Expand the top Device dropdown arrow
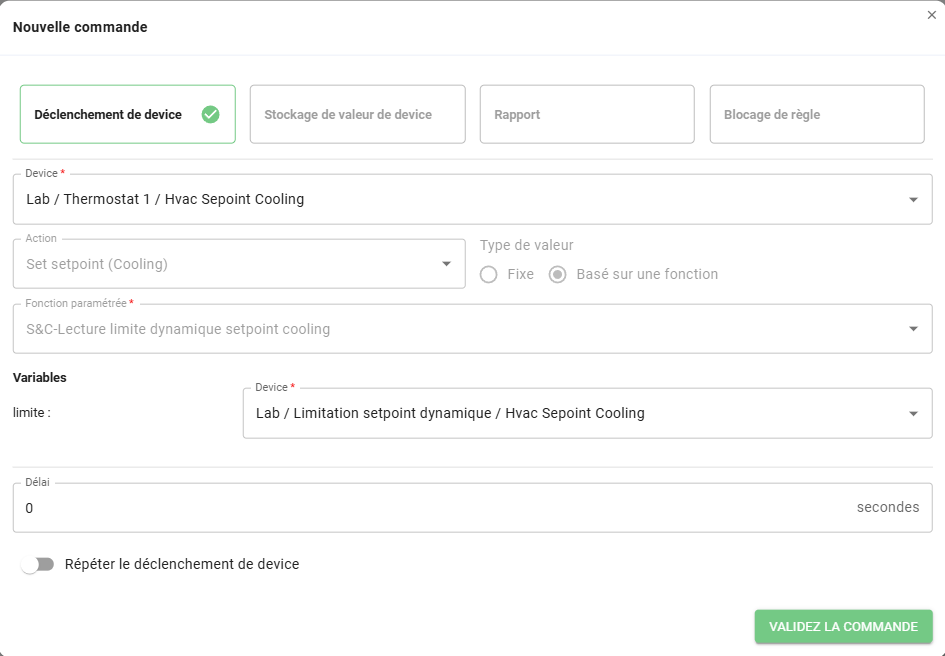945x656 pixels. click(913, 200)
